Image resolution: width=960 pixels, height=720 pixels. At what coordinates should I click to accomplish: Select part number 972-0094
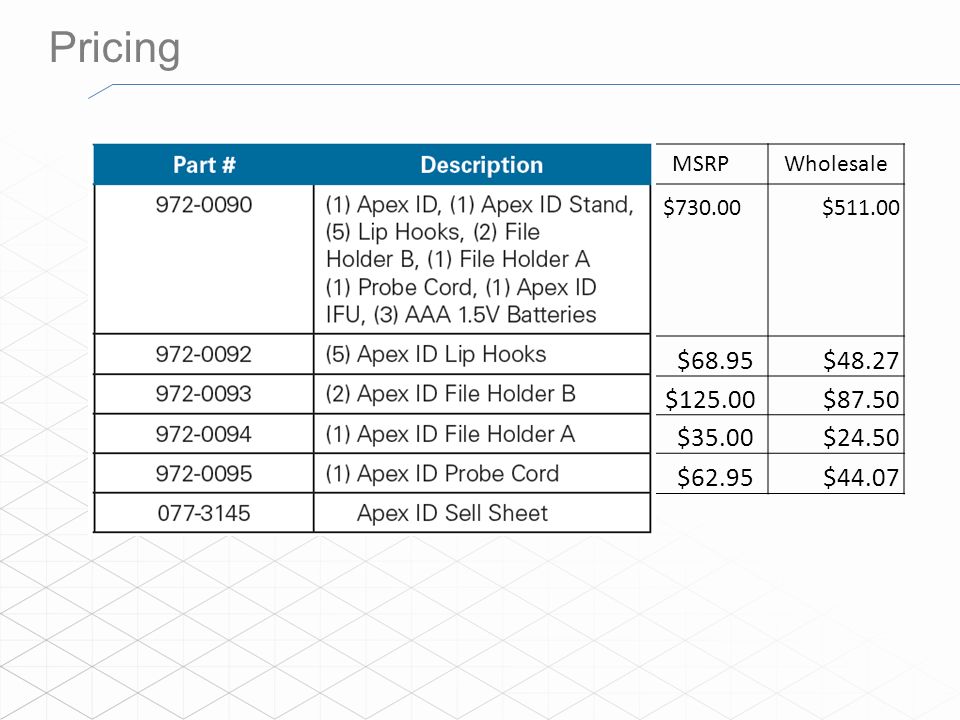(x=204, y=433)
